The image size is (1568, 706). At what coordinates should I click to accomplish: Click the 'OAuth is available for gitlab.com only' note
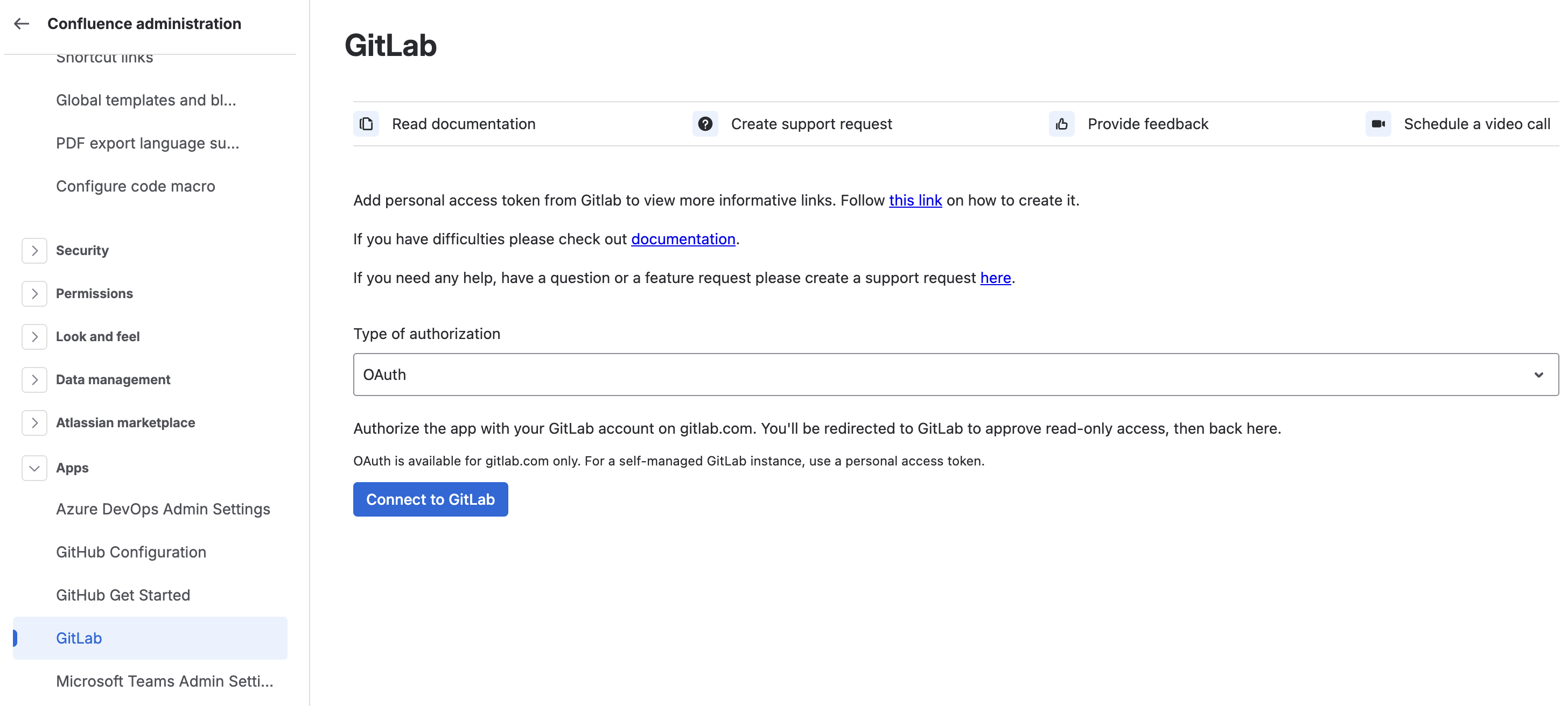[x=668, y=462]
